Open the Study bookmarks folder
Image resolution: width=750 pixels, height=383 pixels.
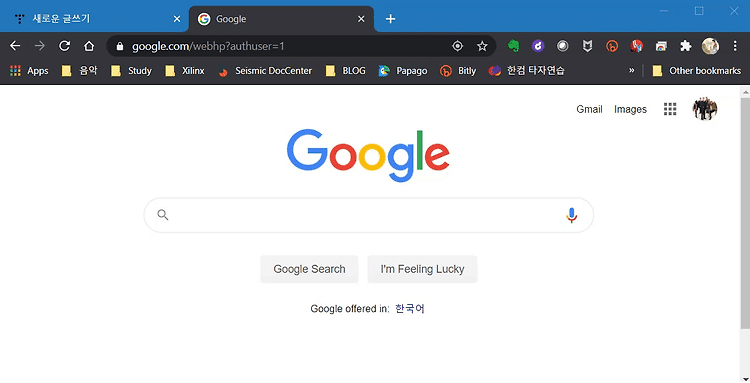click(131, 71)
